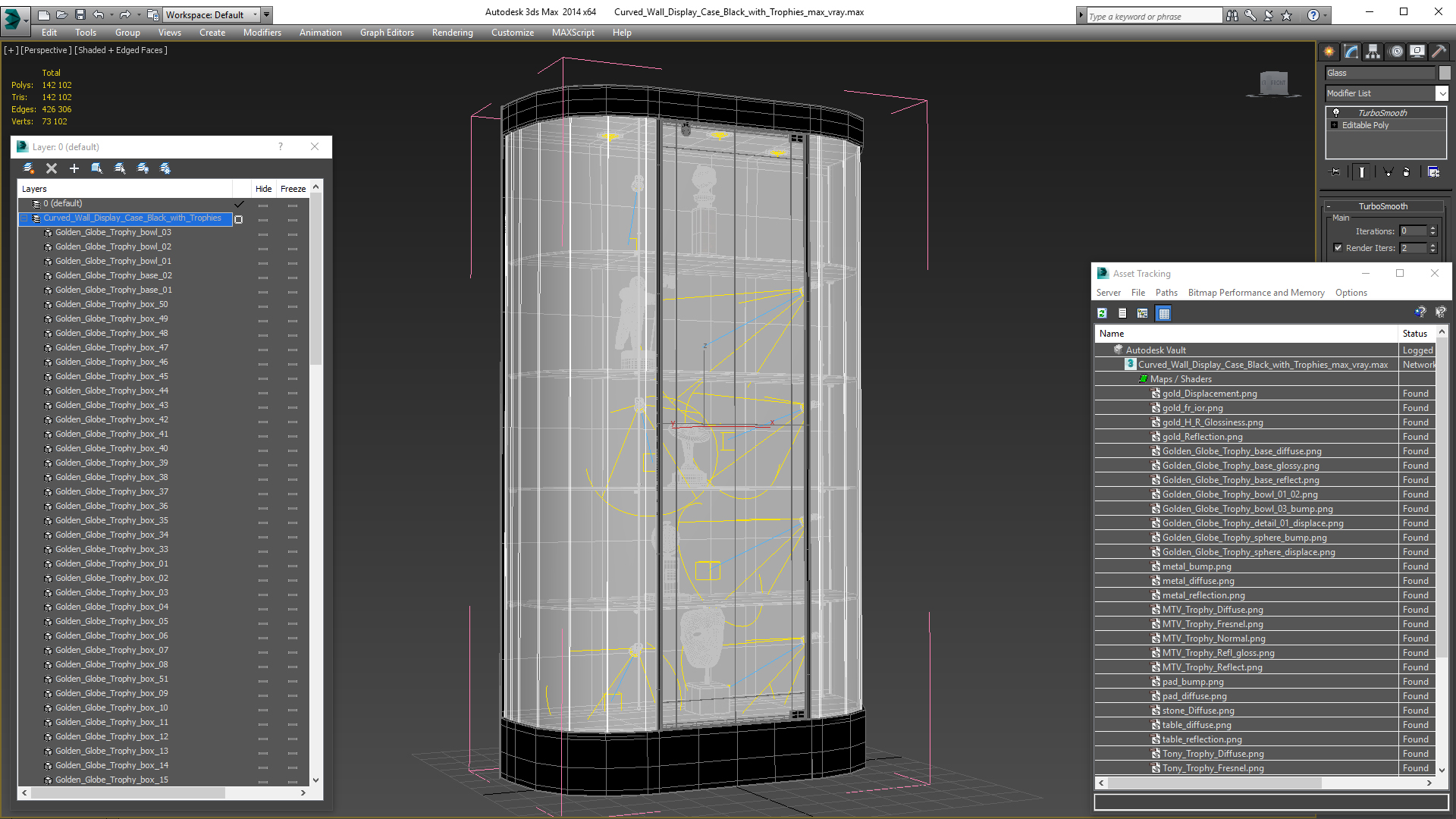
Task: Select gold_Displacement.png in asset list
Action: tap(1210, 394)
